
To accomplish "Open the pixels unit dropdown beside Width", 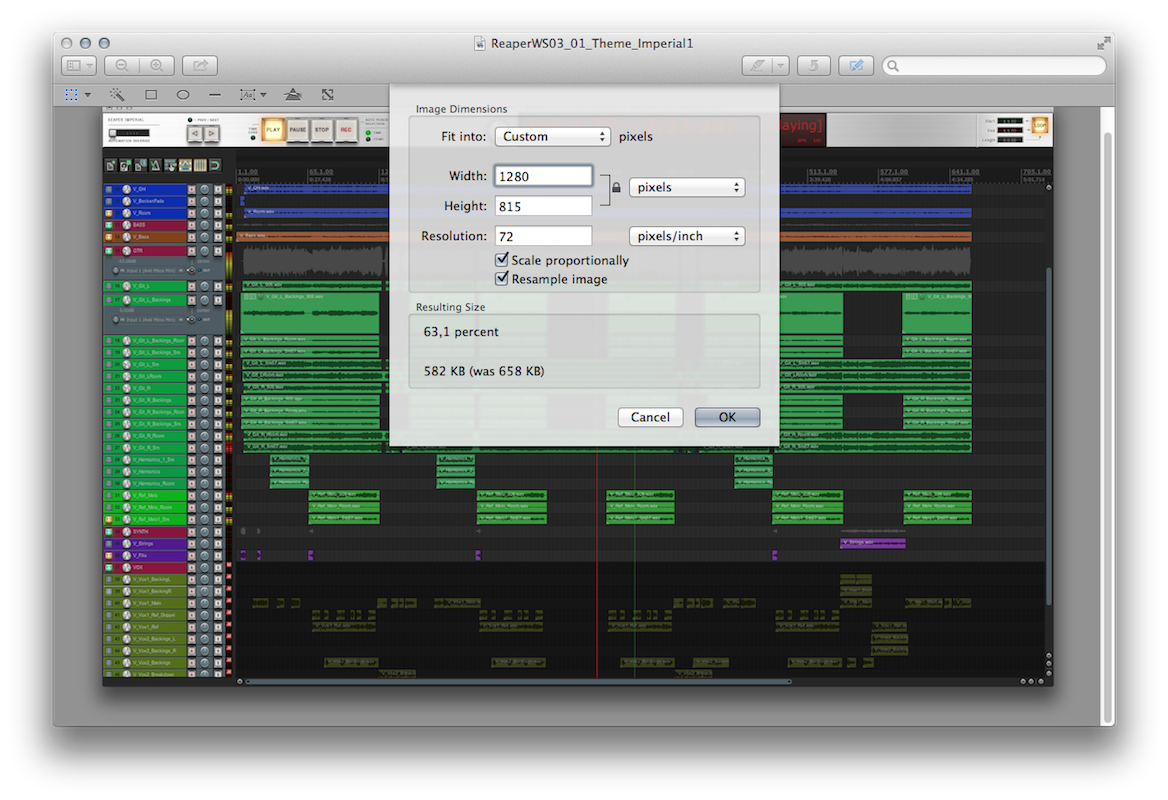I will click(x=687, y=187).
